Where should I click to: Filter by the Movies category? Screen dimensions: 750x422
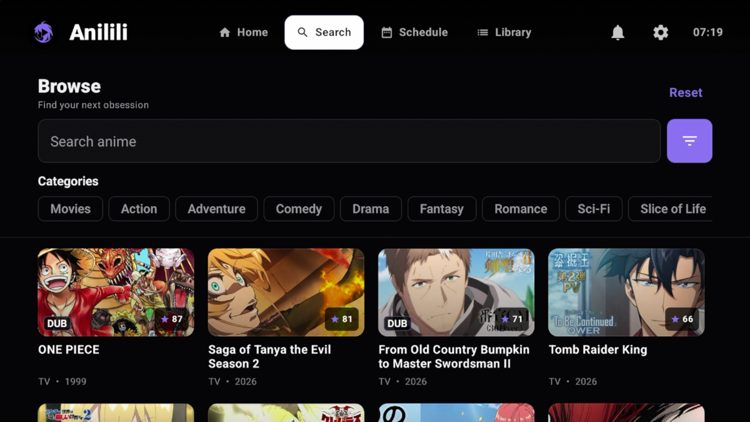[x=70, y=209]
